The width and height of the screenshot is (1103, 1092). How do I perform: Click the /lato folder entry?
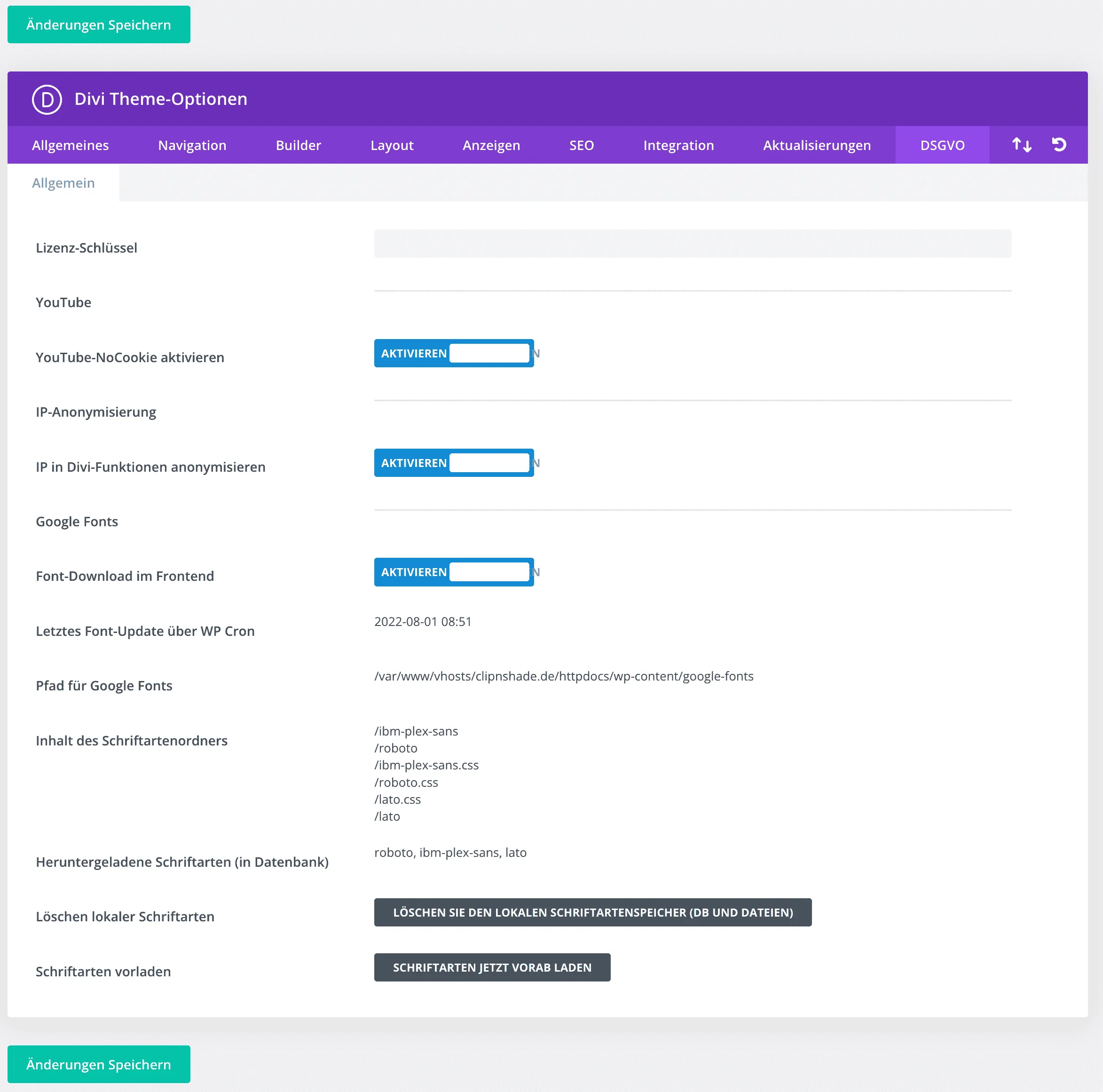[x=387, y=817]
